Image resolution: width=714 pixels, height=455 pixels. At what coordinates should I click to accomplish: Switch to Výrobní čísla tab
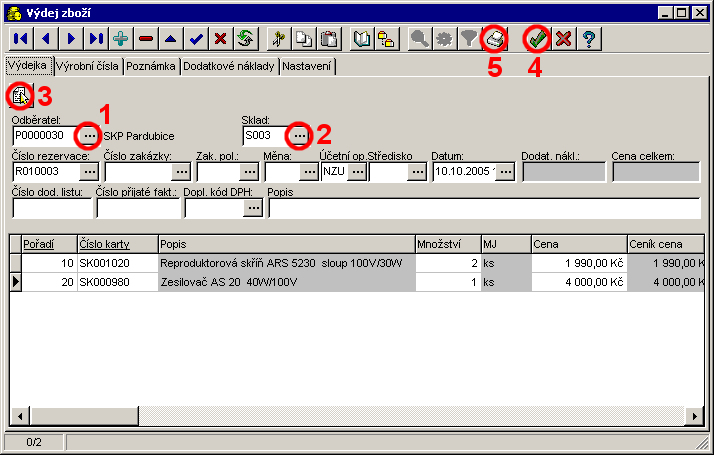coord(88,67)
